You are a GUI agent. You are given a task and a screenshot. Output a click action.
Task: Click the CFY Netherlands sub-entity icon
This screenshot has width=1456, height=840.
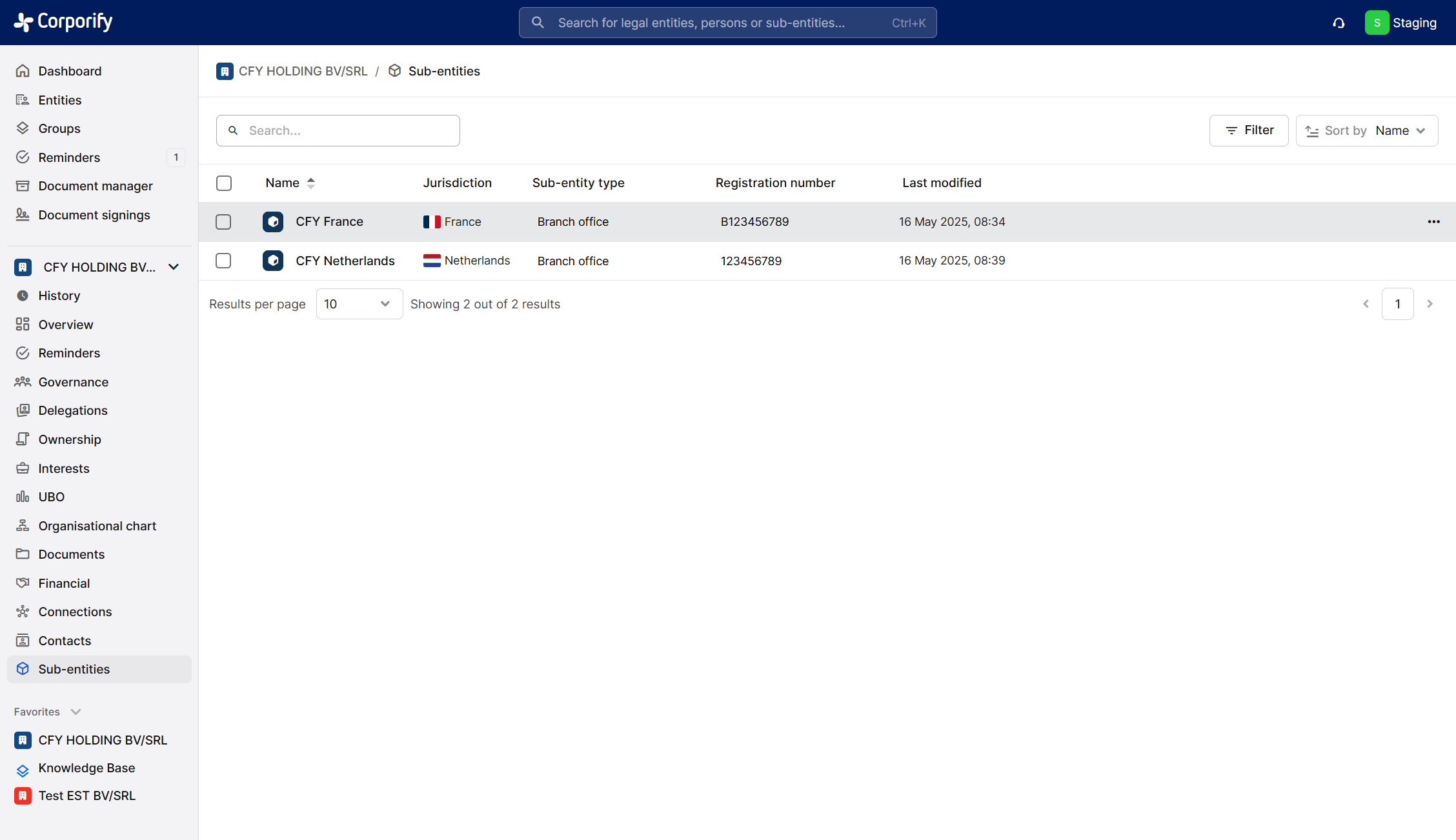(x=273, y=261)
